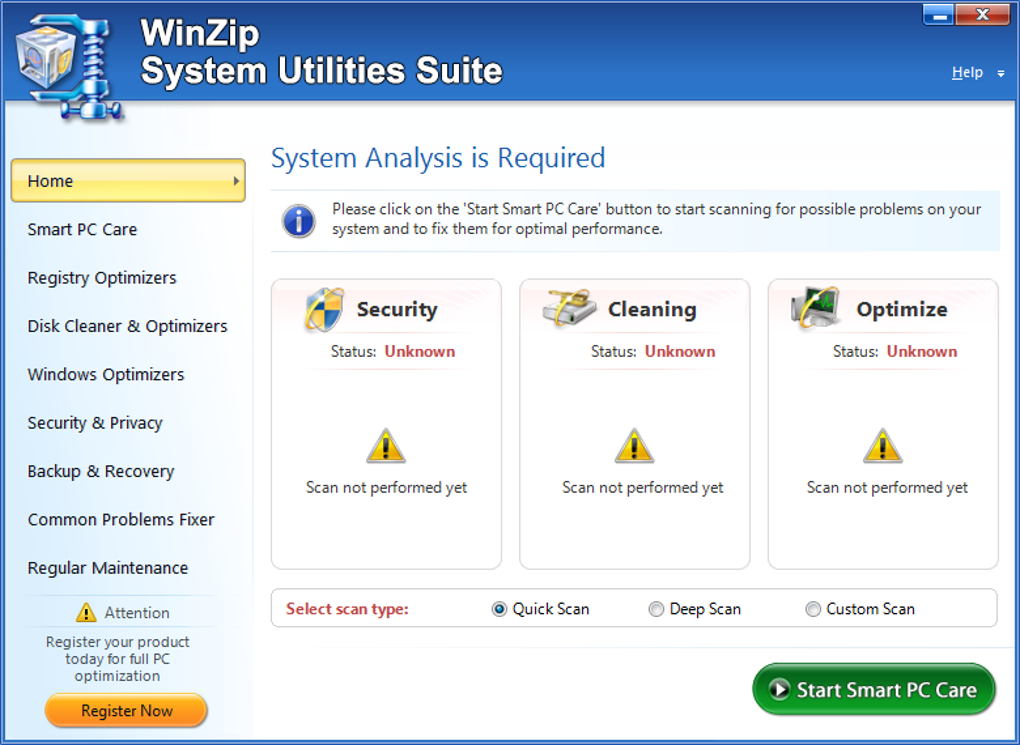The width and height of the screenshot is (1020, 745).
Task: Open Smart PC Care section
Action: coord(82,230)
